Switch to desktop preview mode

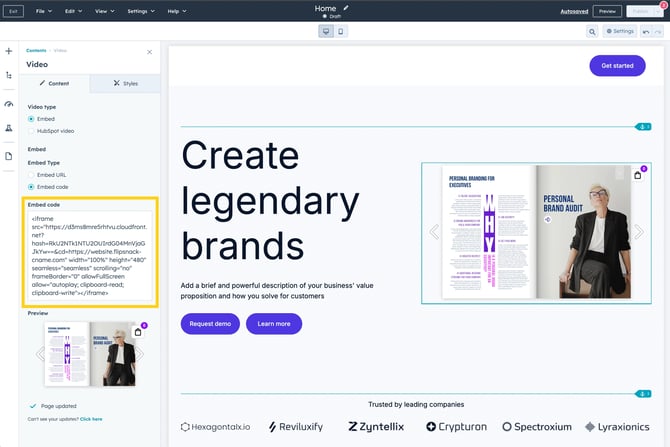point(326,31)
